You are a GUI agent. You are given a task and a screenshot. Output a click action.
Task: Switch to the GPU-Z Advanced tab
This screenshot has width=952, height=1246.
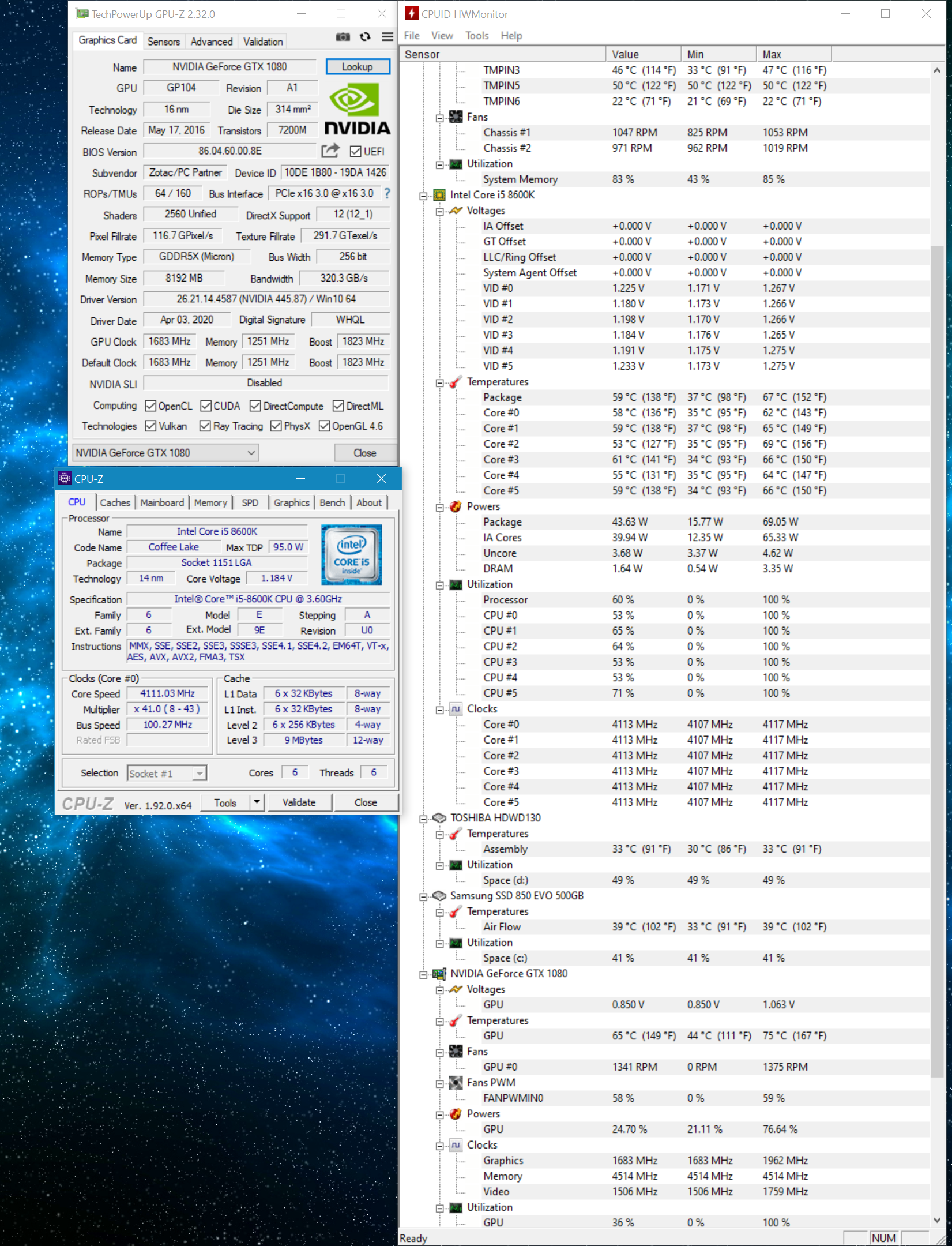pyautogui.click(x=212, y=42)
